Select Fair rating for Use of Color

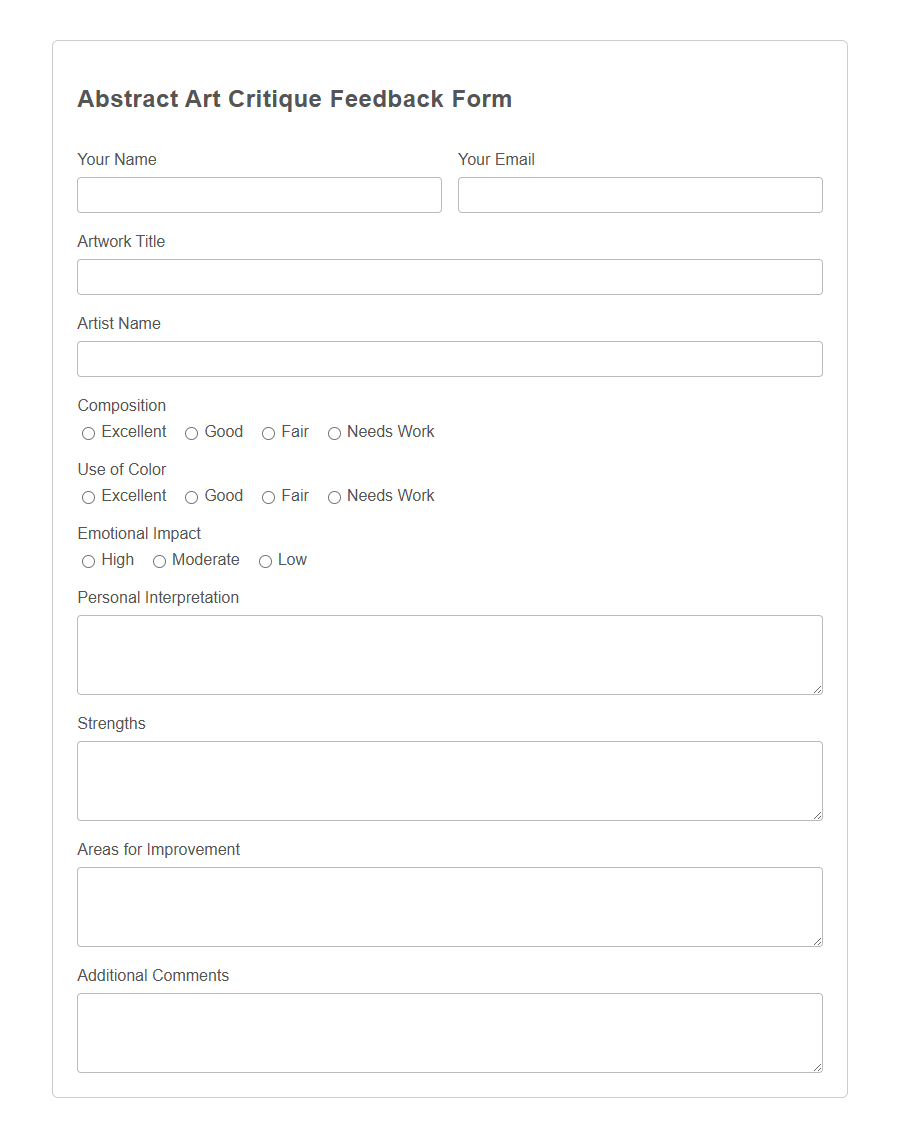(x=268, y=497)
